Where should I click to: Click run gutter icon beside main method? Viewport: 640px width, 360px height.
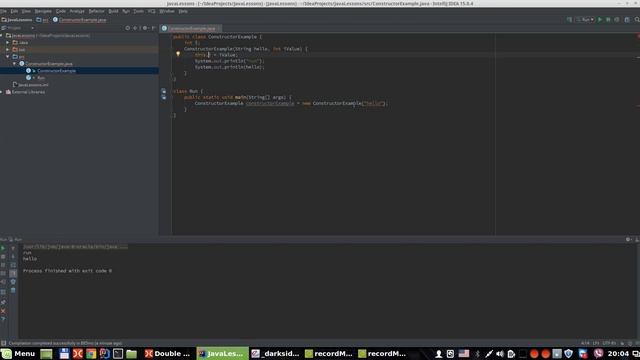point(164,97)
